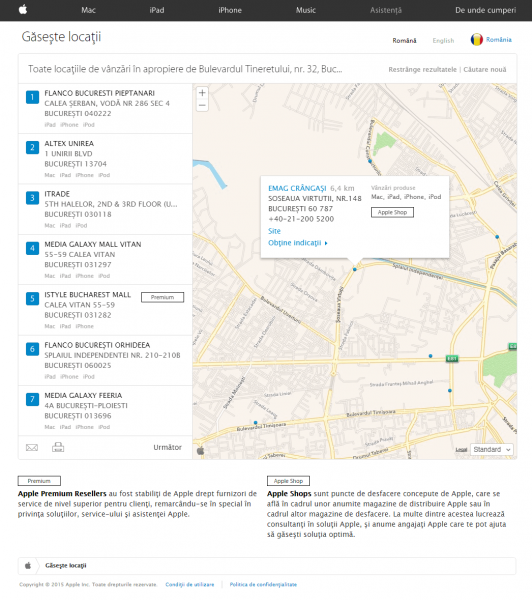Zoom out the map with minus button
The height and width of the screenshot is (600, 532).
click(202, 105)
